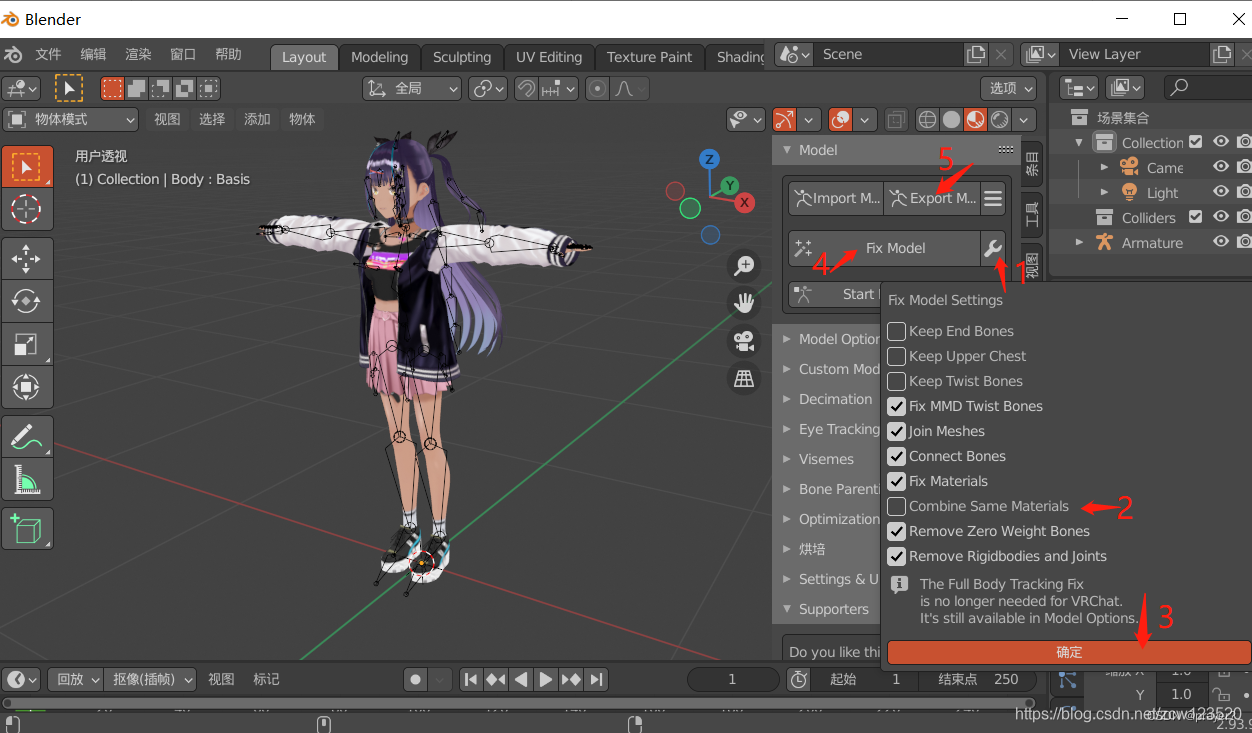Toggle the camera view icon
1252x733 pixels.
(744, 340)
